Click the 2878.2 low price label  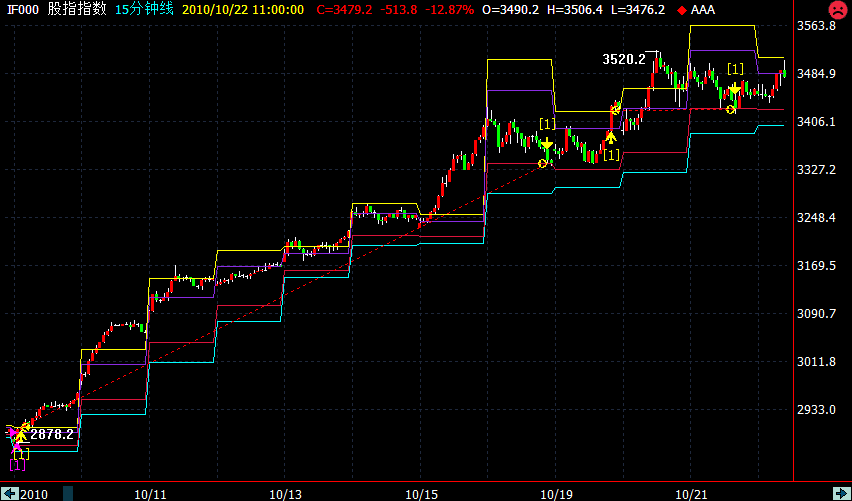(51, 435)
